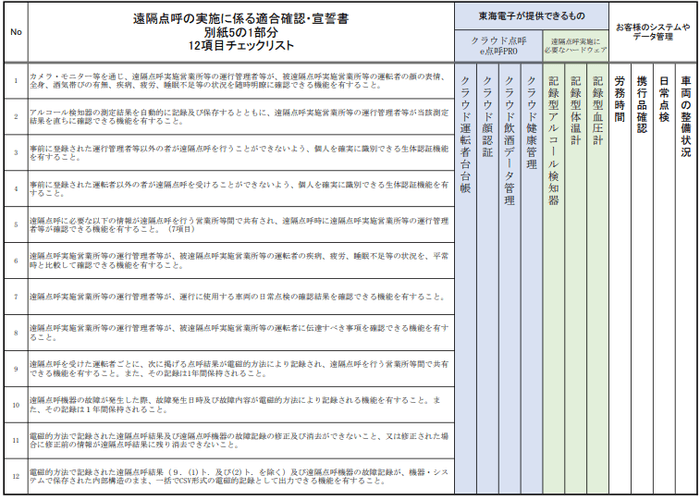Select お客様のシステムやデータ管理 header

point(653,32)
